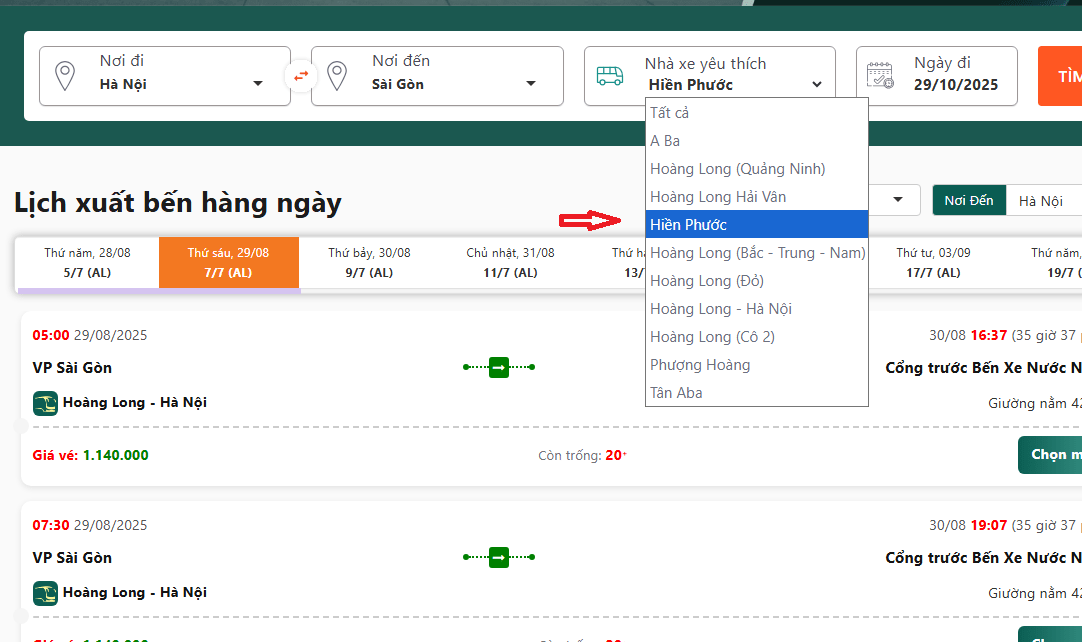
Task: Switch to the Thứ bảy, 30/08 date tab
Action: click(x=369, y=263)
